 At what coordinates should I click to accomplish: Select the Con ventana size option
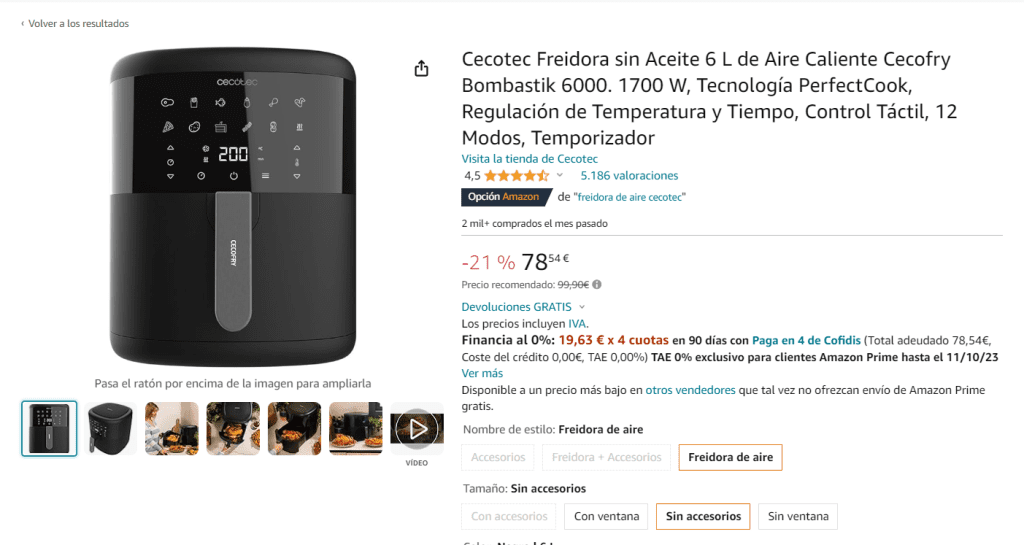pyautogui.click(x=606, y=516)
